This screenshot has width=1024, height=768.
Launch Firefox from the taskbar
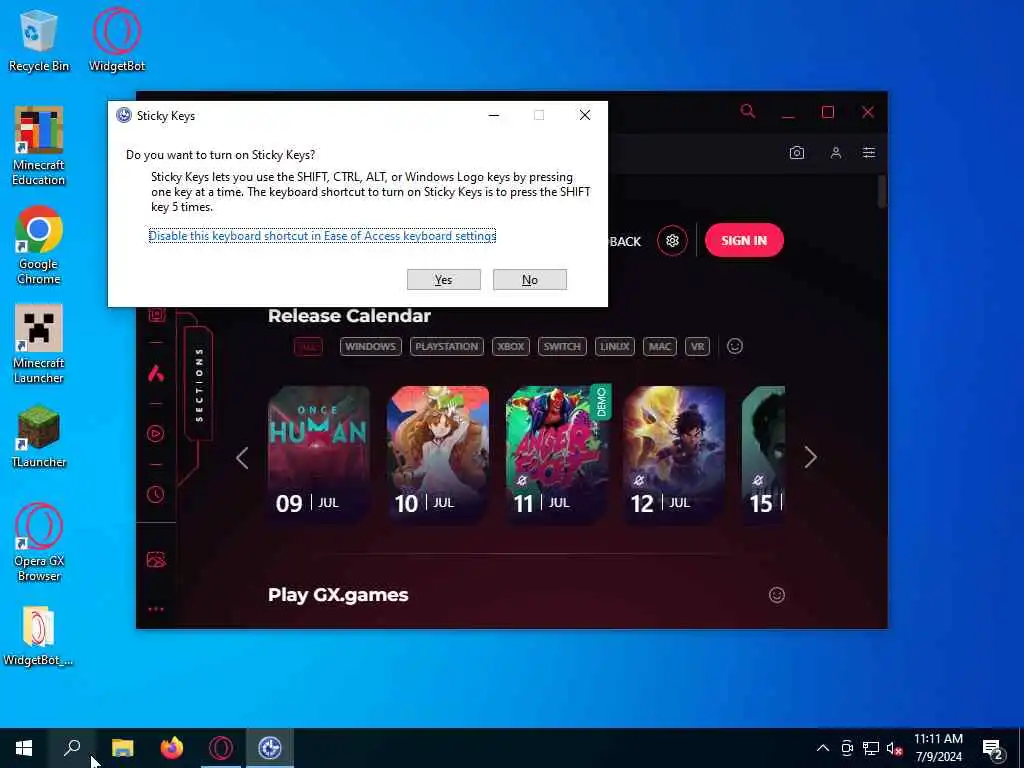coord(172,748)
